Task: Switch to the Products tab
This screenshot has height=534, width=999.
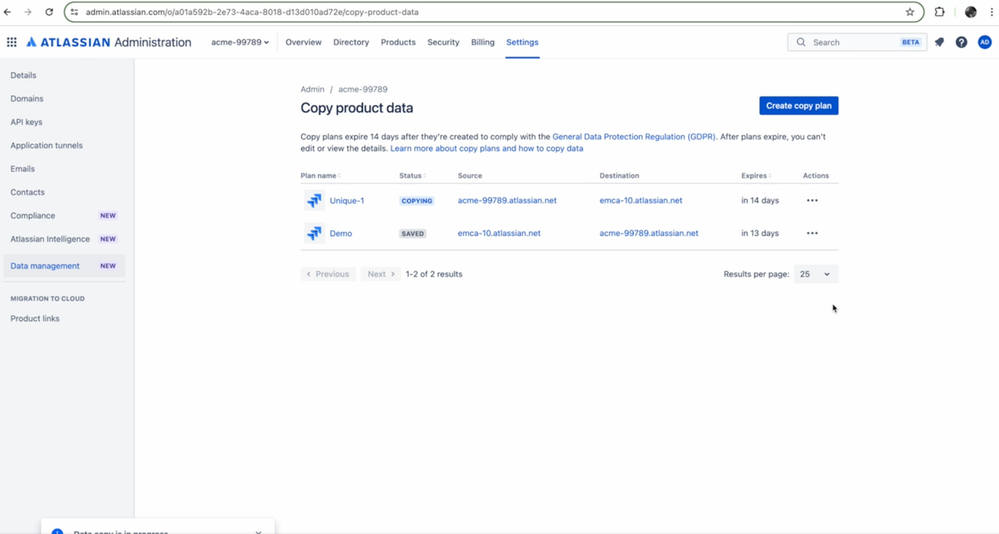Action: (398, 42)
